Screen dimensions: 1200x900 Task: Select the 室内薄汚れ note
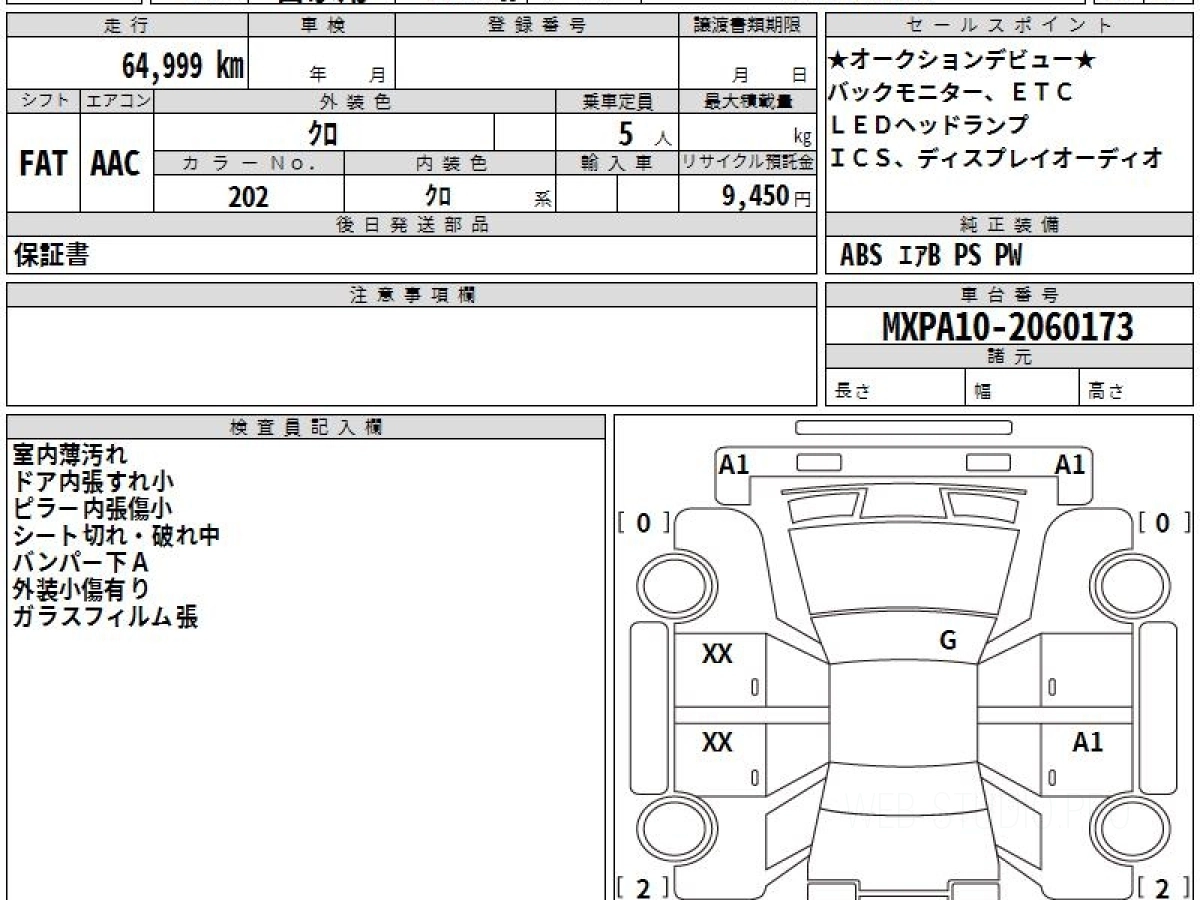(x=70, y=455)
